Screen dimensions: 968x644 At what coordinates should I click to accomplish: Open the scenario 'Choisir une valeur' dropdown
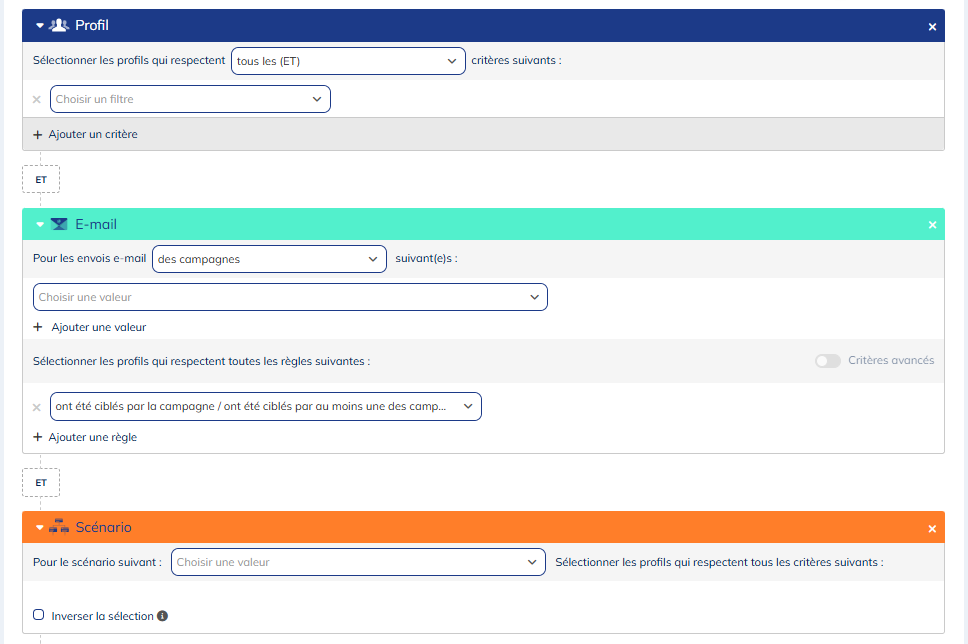pos(358,562)
